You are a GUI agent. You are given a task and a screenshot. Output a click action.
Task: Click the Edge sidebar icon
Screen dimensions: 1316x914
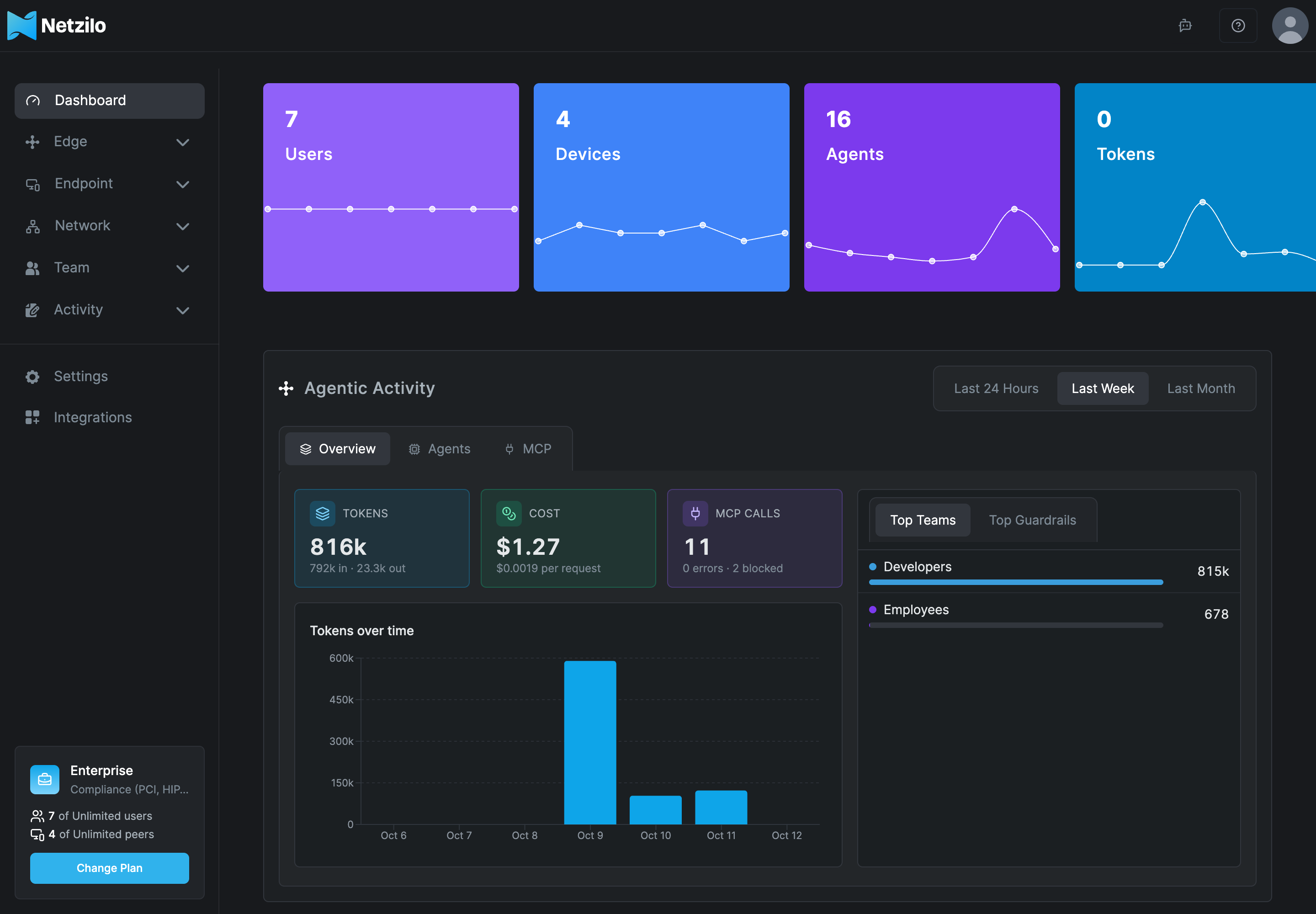pyautogui.click(x=32, y=142)
